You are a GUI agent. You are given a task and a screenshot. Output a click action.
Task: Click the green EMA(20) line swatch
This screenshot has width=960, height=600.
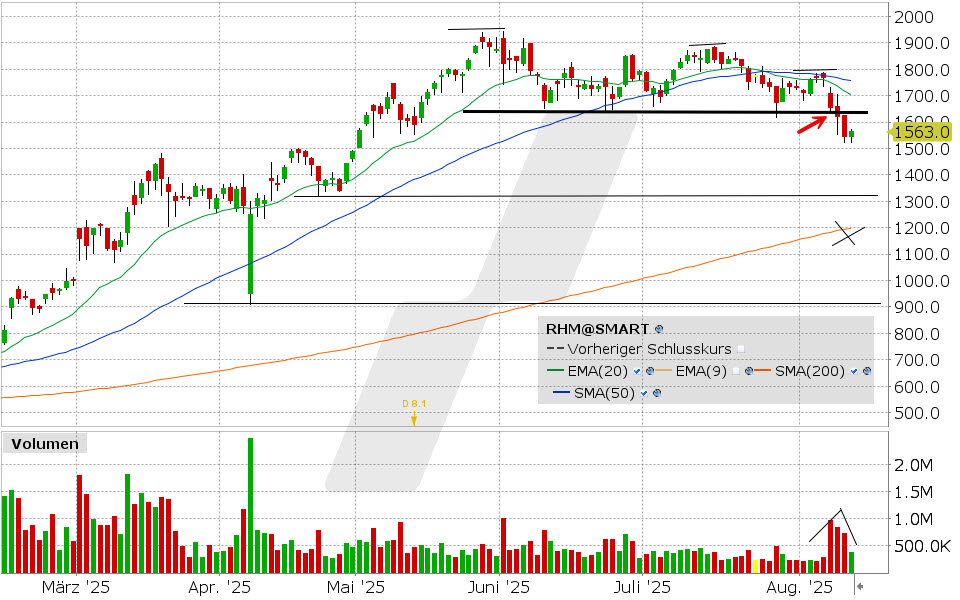click(555, 370)
